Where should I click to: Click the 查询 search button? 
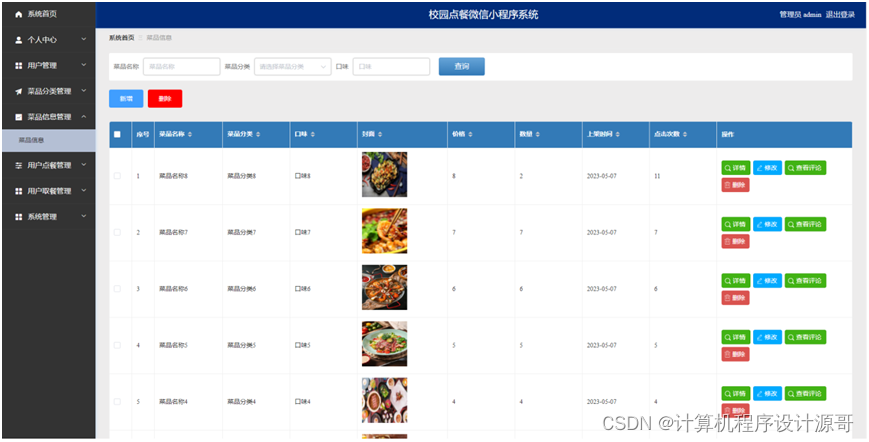[x=462, y=66]
